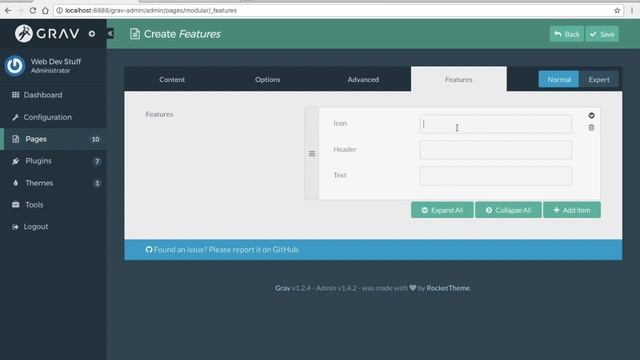Click the site info icon before the URL
The width and height of the screenshot is (640, 360).
coord(60,11)
